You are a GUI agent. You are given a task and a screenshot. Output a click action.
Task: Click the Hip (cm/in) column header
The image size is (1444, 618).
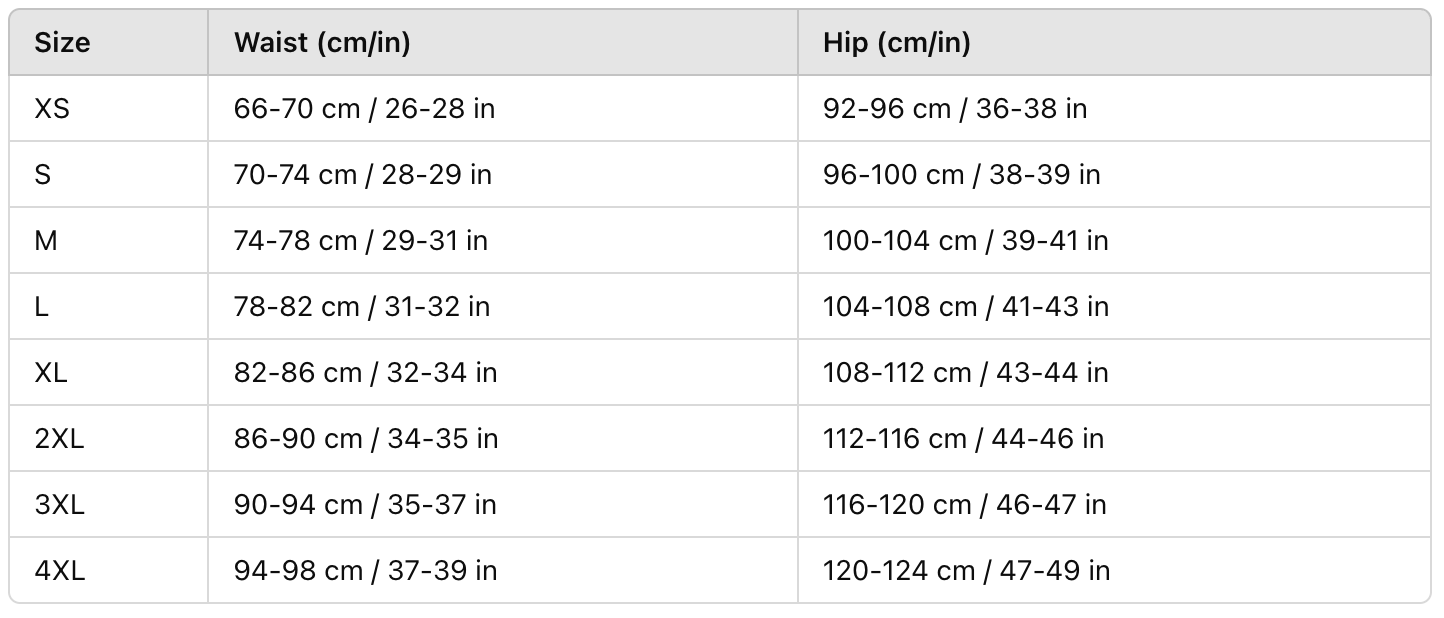pyautogui.click(x=896, y=43)
